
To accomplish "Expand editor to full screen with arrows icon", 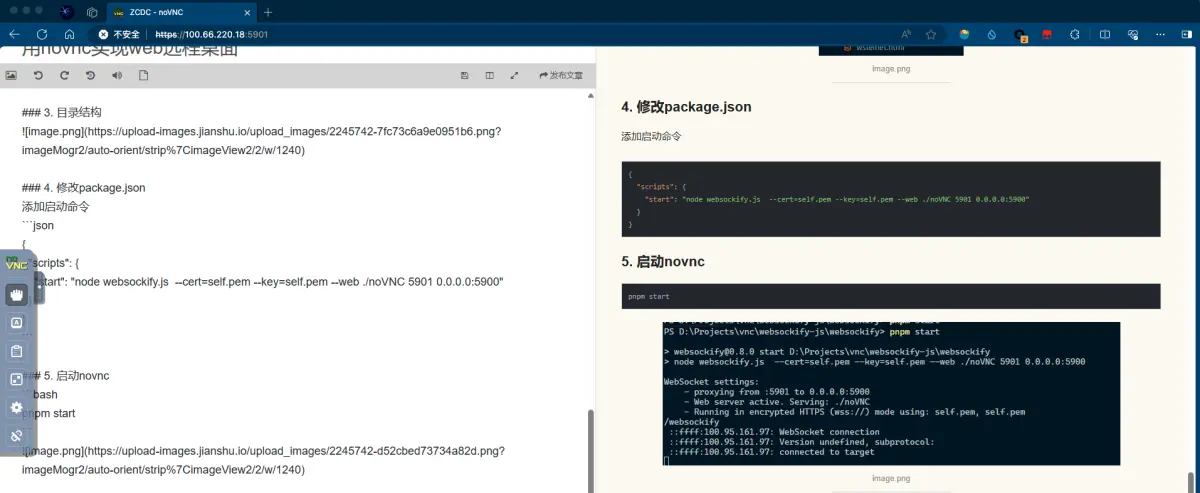I will pyautogui.click(x=514, y=75).
